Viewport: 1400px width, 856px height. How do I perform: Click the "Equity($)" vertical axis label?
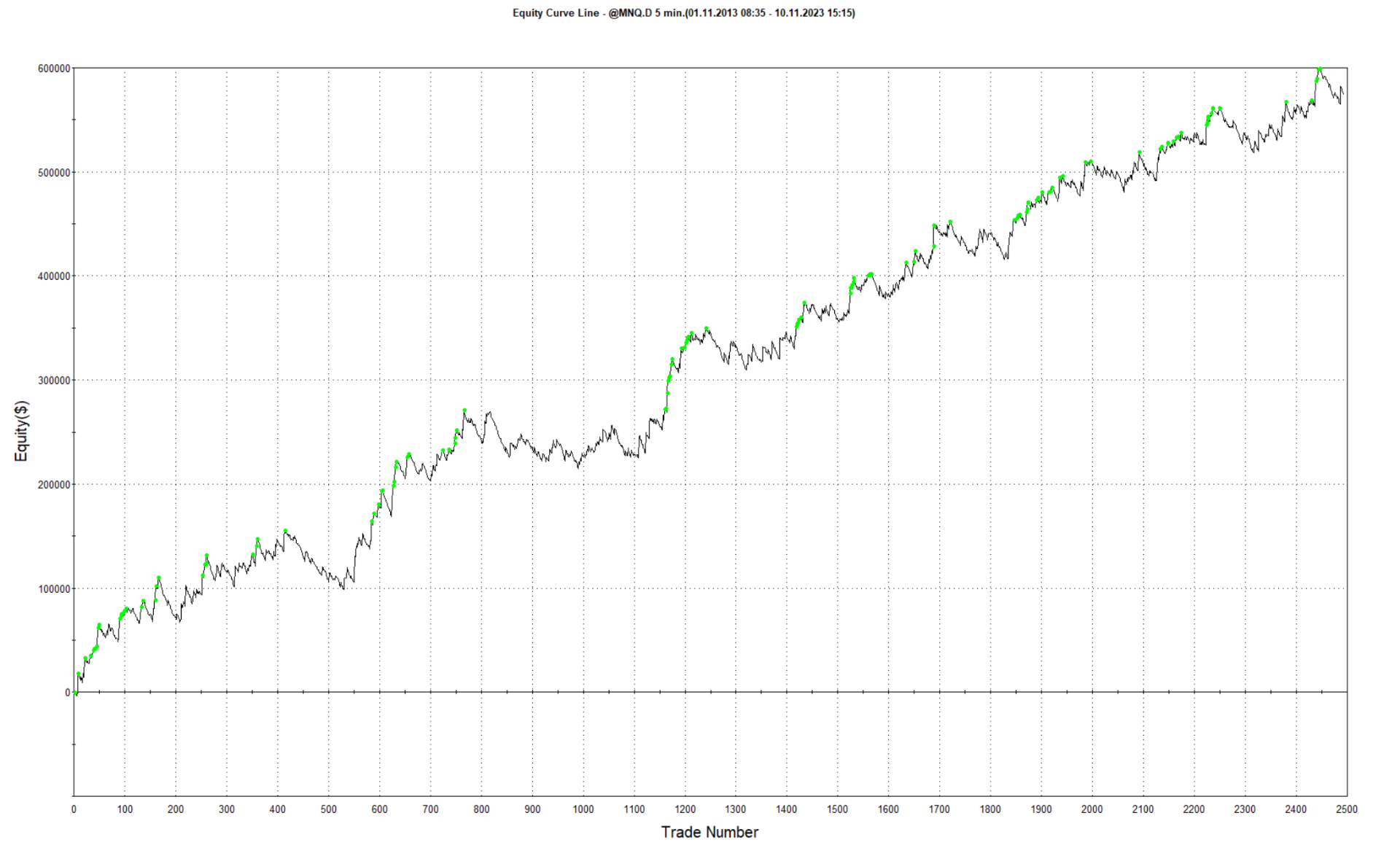pos(22,431)
